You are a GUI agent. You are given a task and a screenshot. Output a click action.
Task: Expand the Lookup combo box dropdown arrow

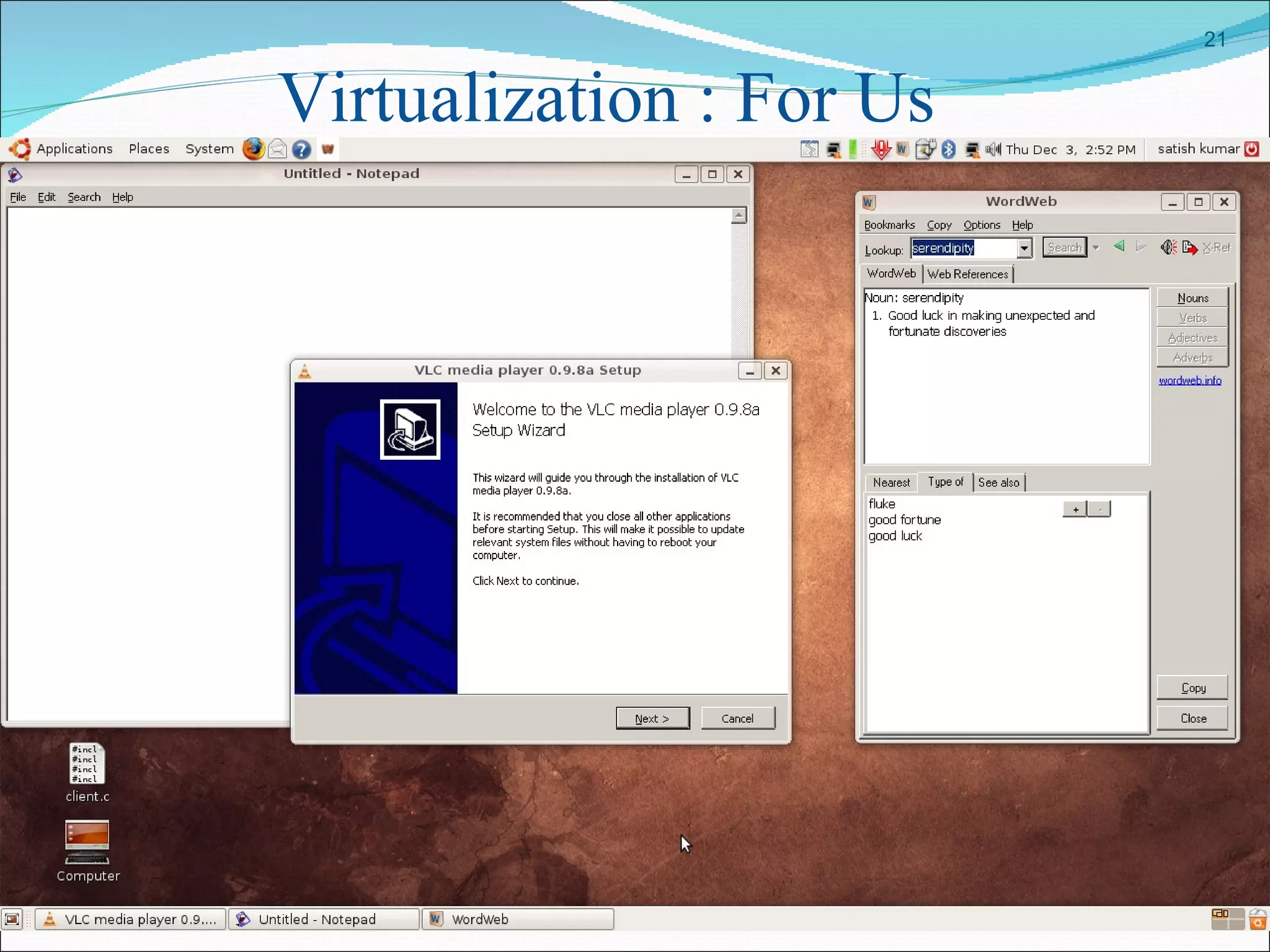tap(1024, 248)
